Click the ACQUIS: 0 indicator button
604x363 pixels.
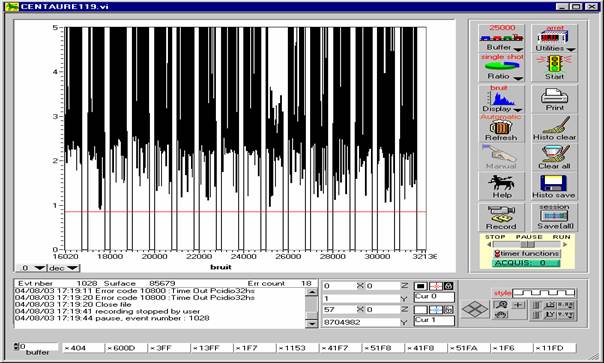526,263
